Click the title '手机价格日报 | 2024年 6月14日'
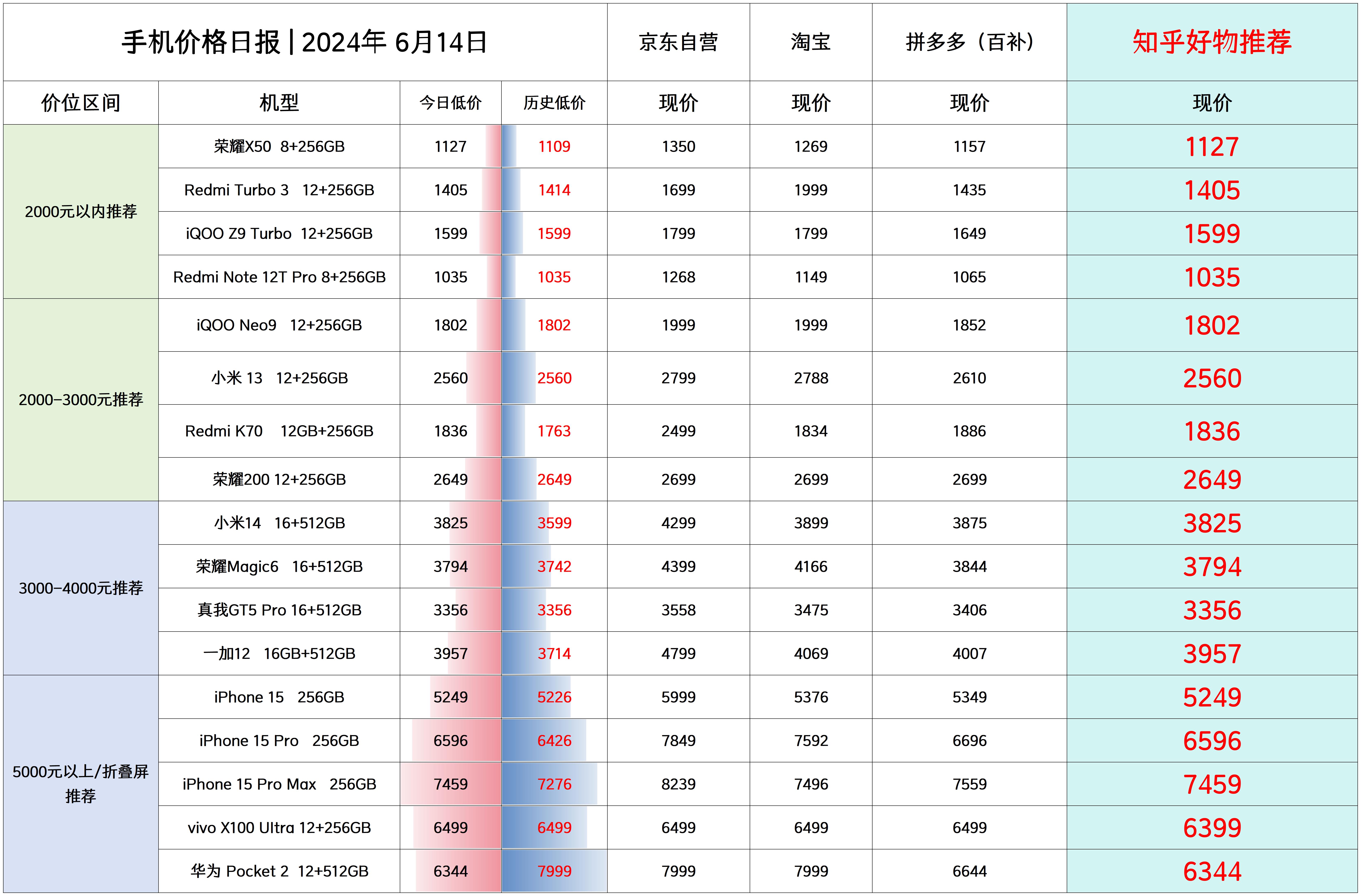The image size is (1361, 896). click(304, 42)
